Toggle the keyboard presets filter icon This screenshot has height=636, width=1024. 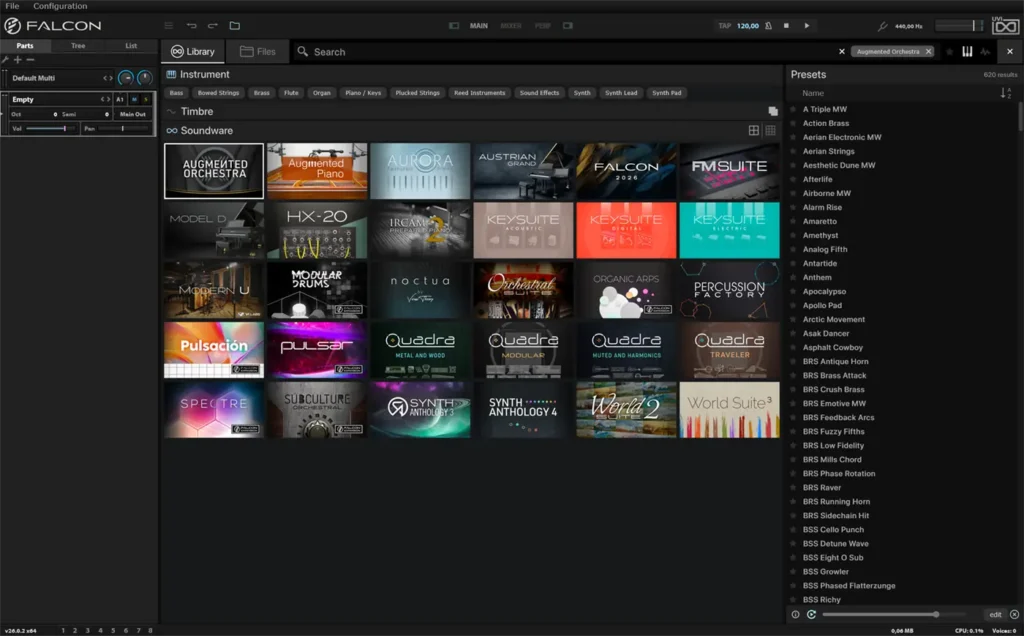[x=967, y=52]
